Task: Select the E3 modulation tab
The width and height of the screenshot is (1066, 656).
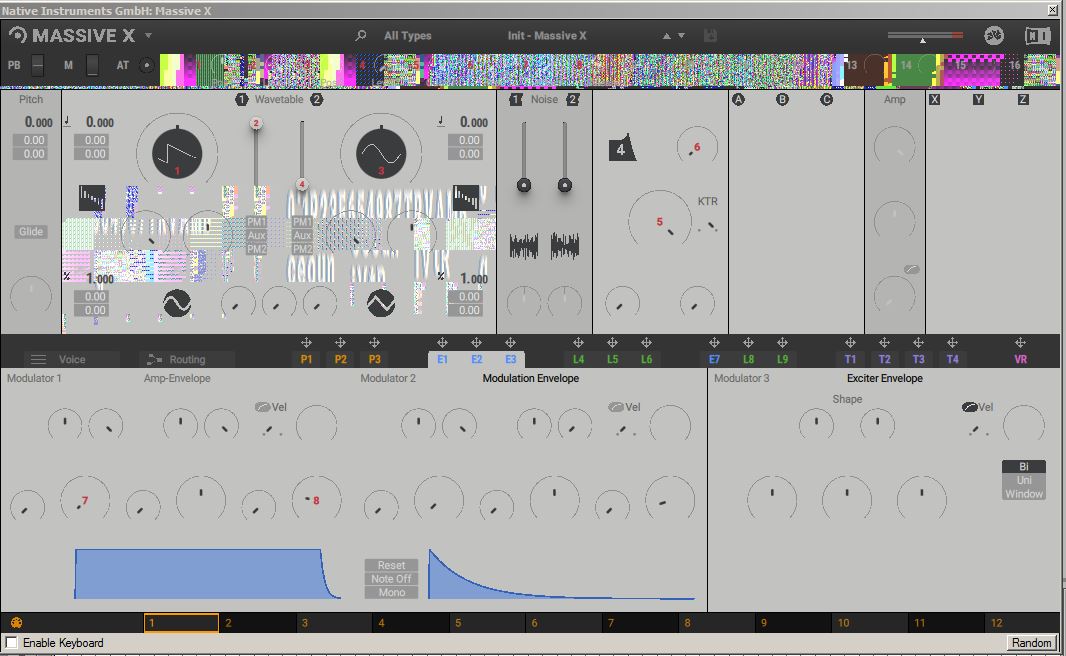Action: pyautogui.click(x=511, y=359)
